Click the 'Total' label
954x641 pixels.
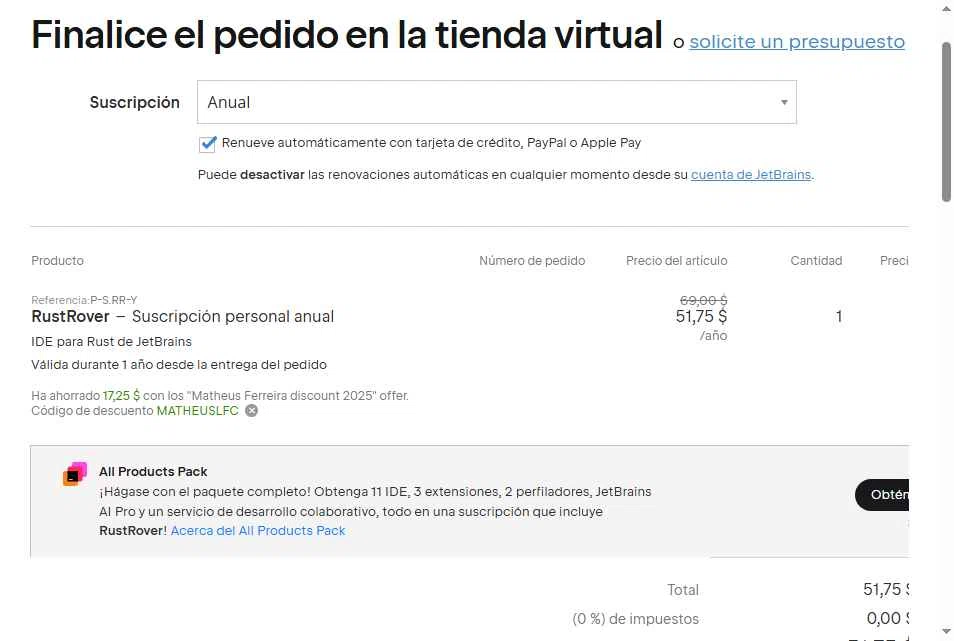(683, 589)
